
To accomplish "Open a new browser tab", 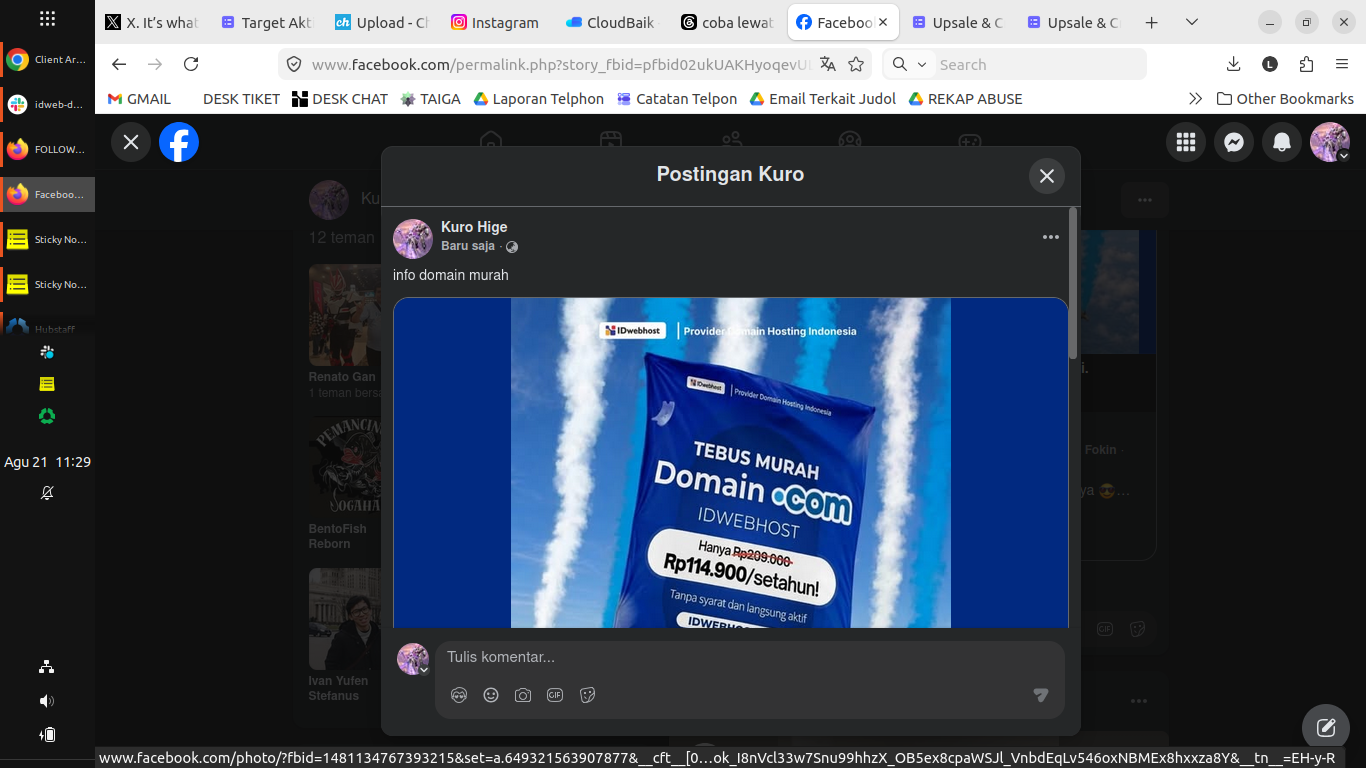I will (x=1151, y=22).
